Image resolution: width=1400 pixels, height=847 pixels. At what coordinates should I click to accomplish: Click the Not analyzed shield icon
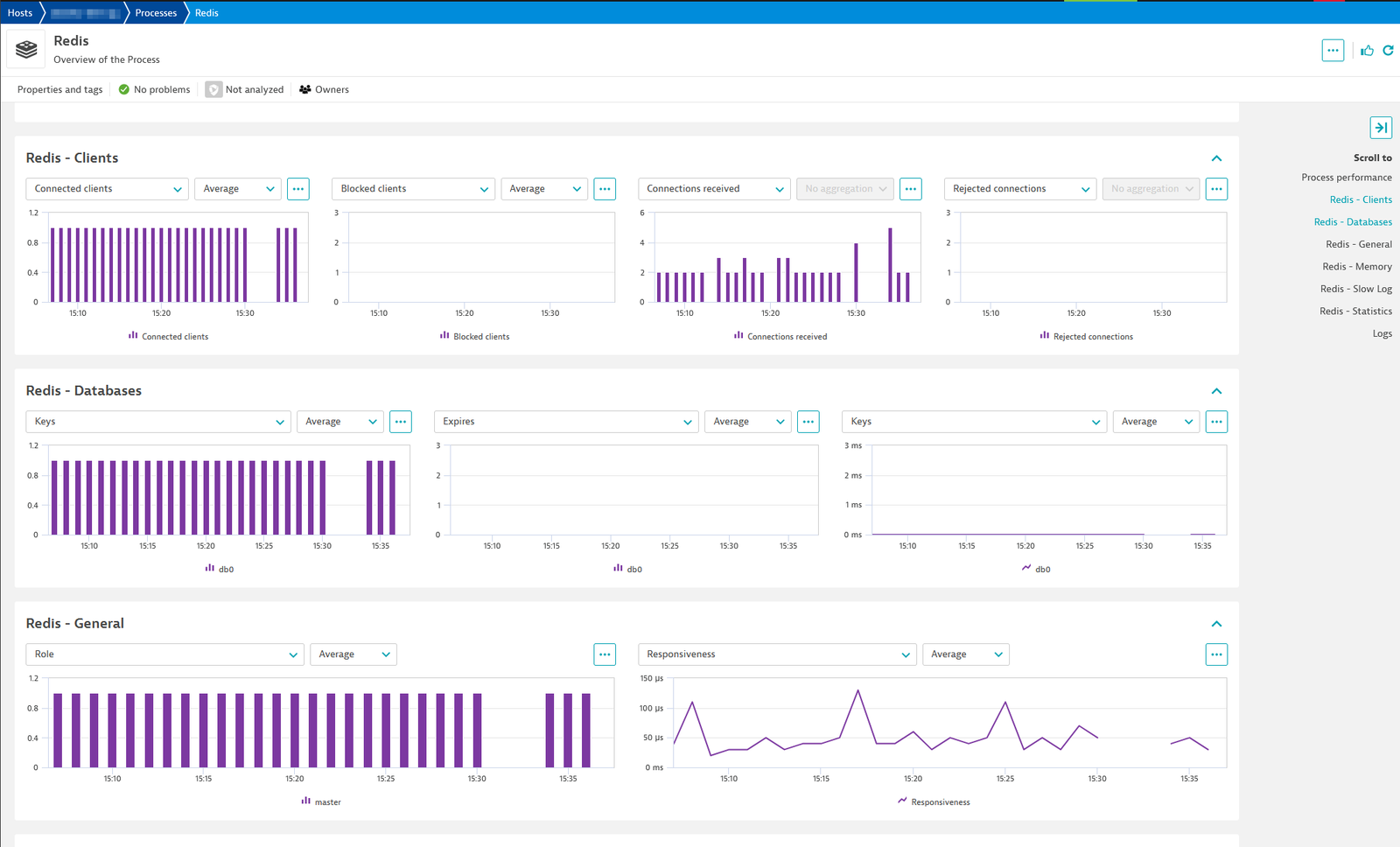[x=213, y=89]
